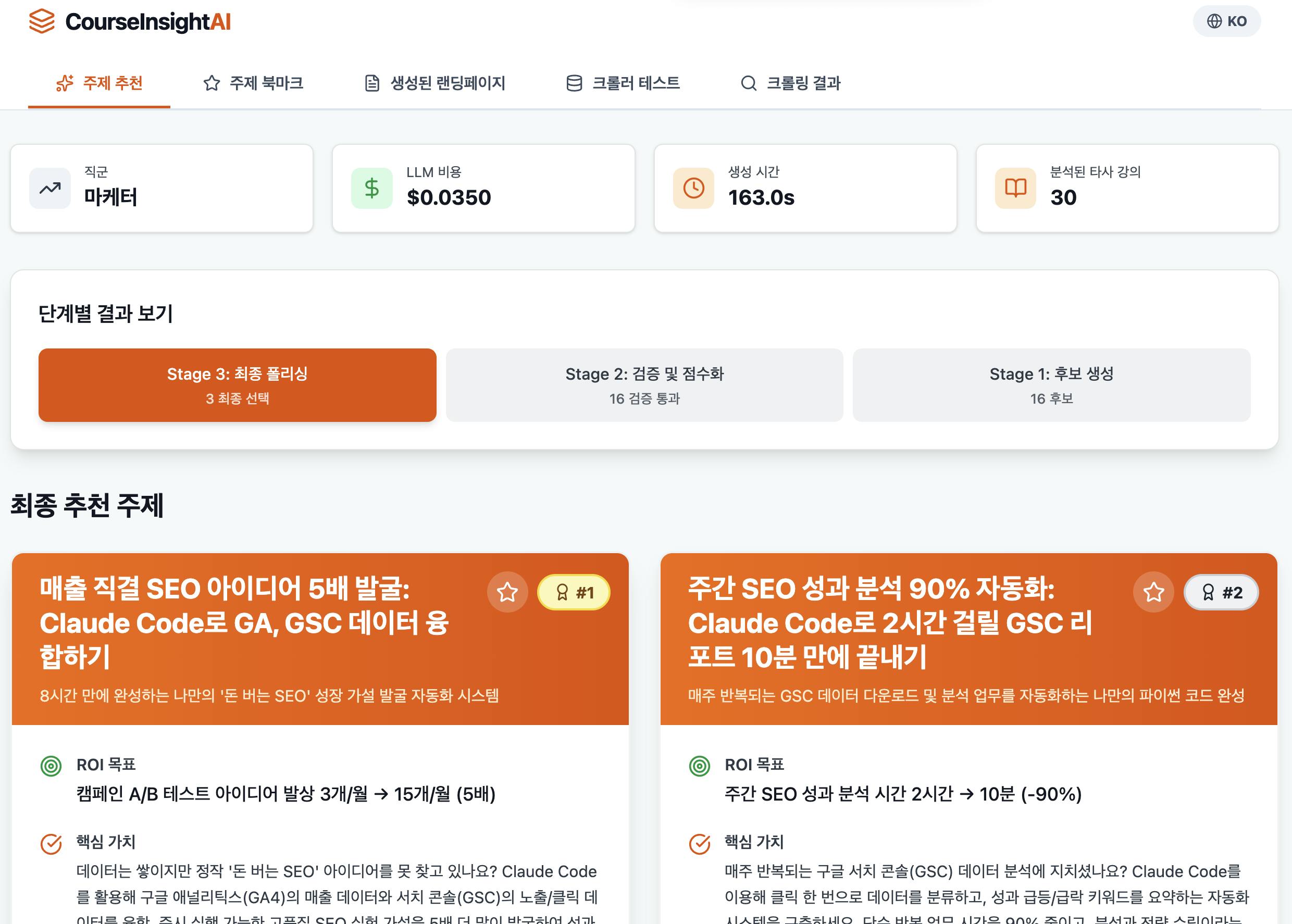
Task: Click the ROI 목표 target icon on first card
Action: click(x=51, y=766)
